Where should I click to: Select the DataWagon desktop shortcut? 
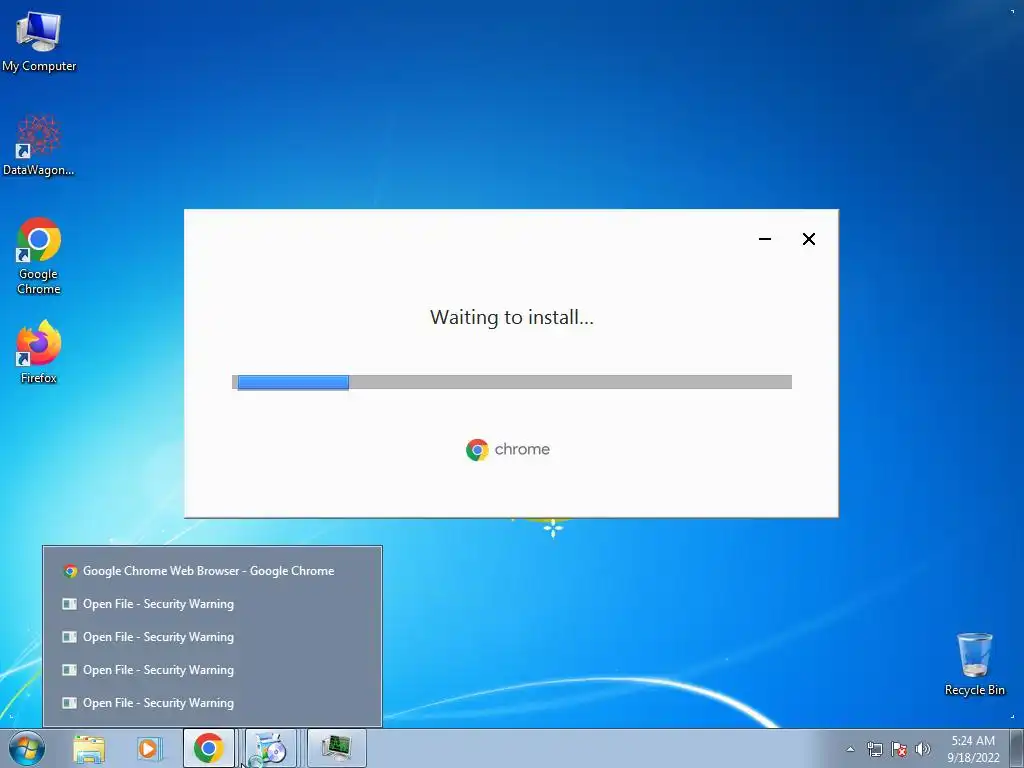pos(39,146)
